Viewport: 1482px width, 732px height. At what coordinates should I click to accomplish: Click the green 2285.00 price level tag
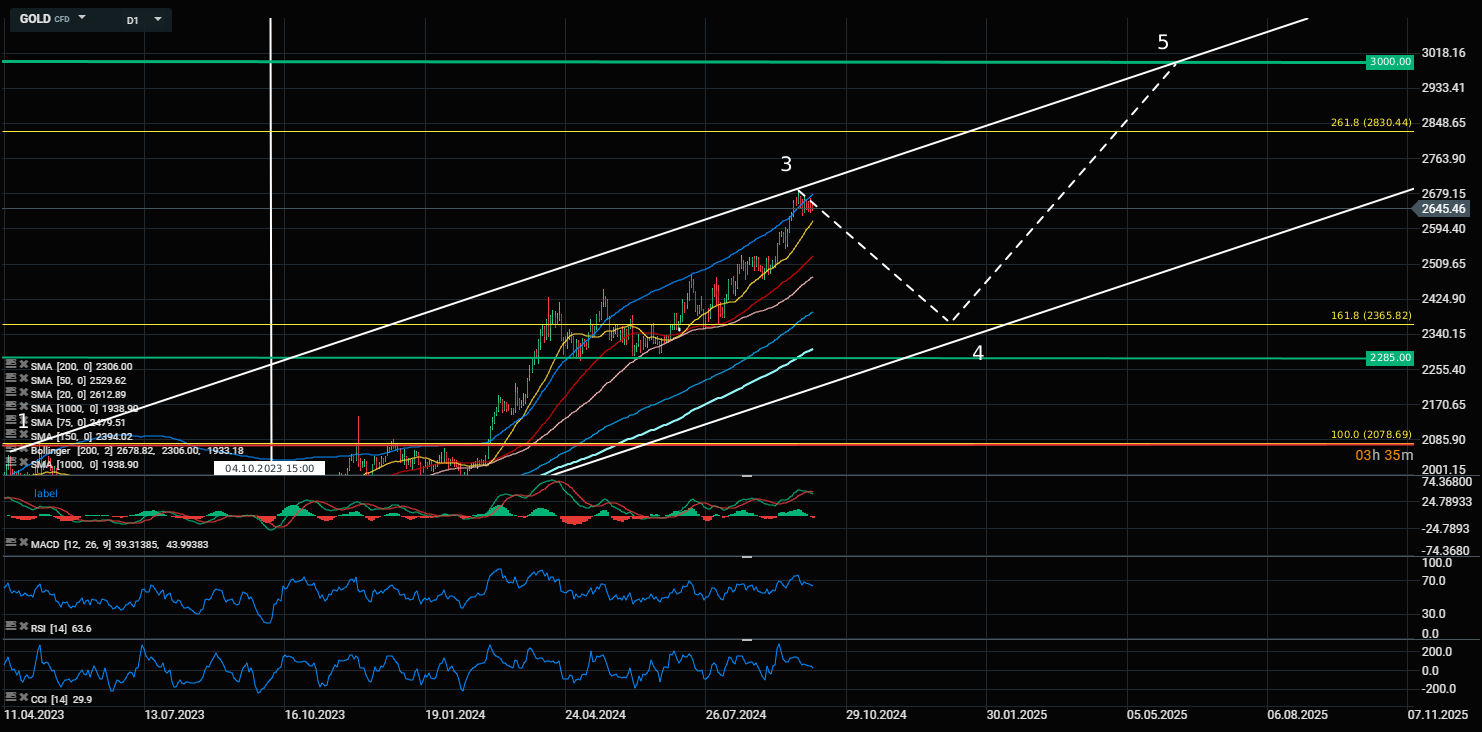click(x=1390, y=358)
